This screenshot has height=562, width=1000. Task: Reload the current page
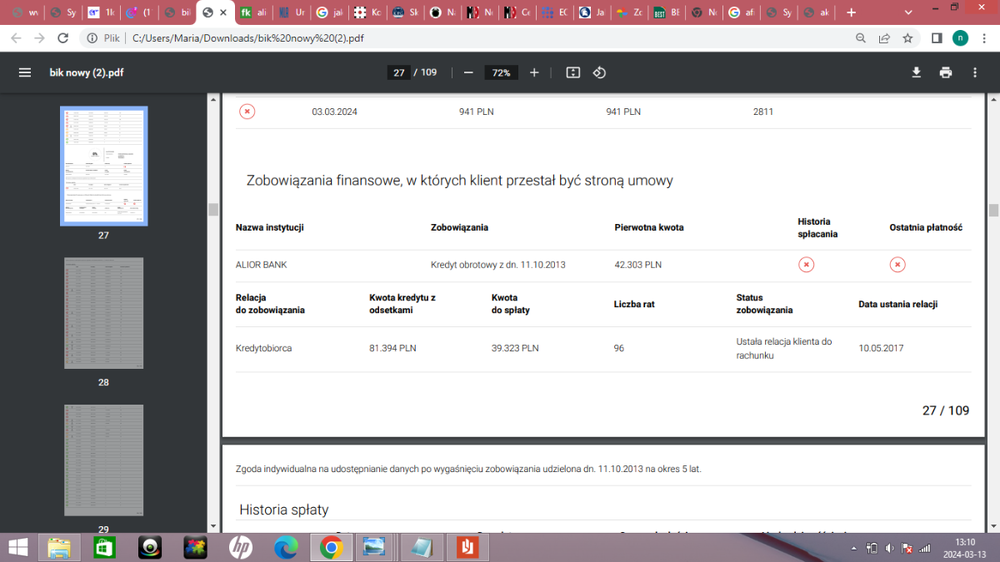62,38
